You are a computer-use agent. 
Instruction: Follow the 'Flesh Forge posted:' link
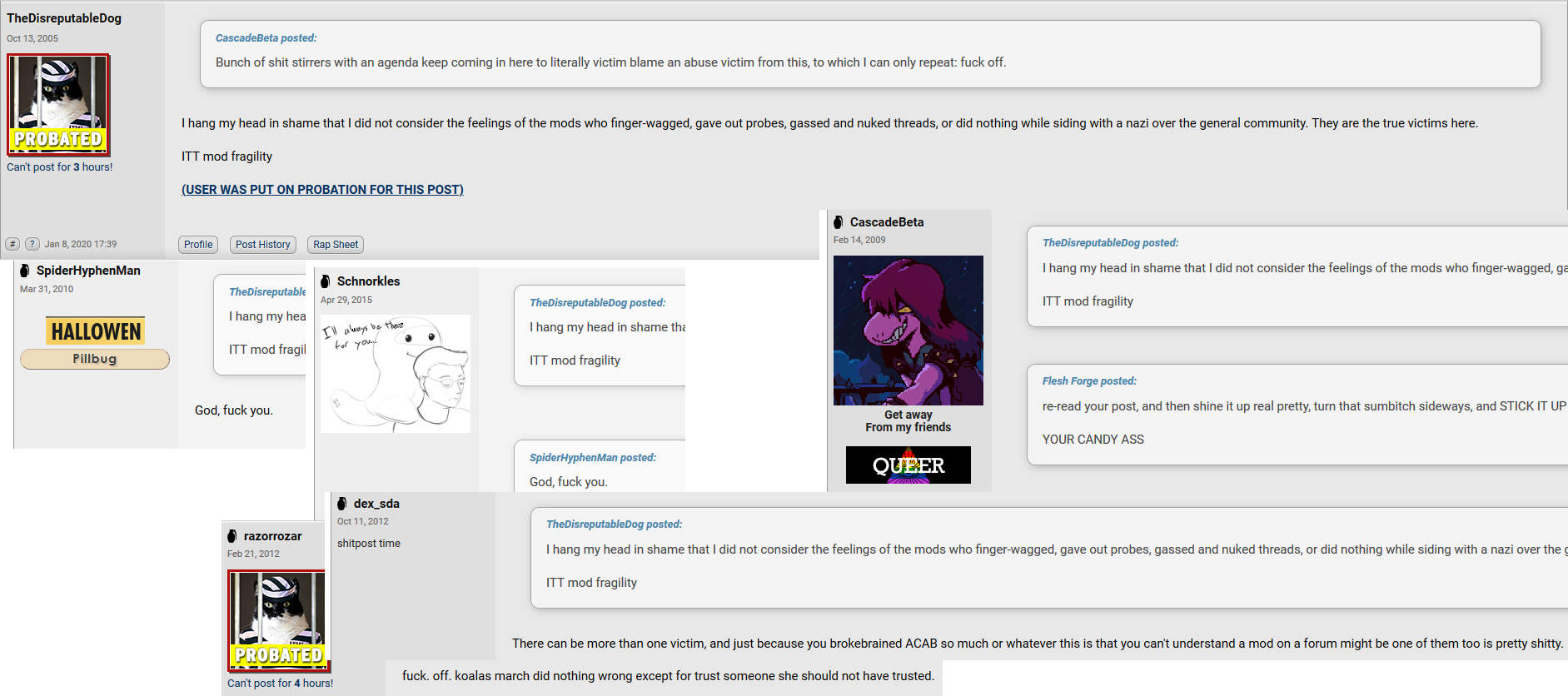pos(1089,381)
